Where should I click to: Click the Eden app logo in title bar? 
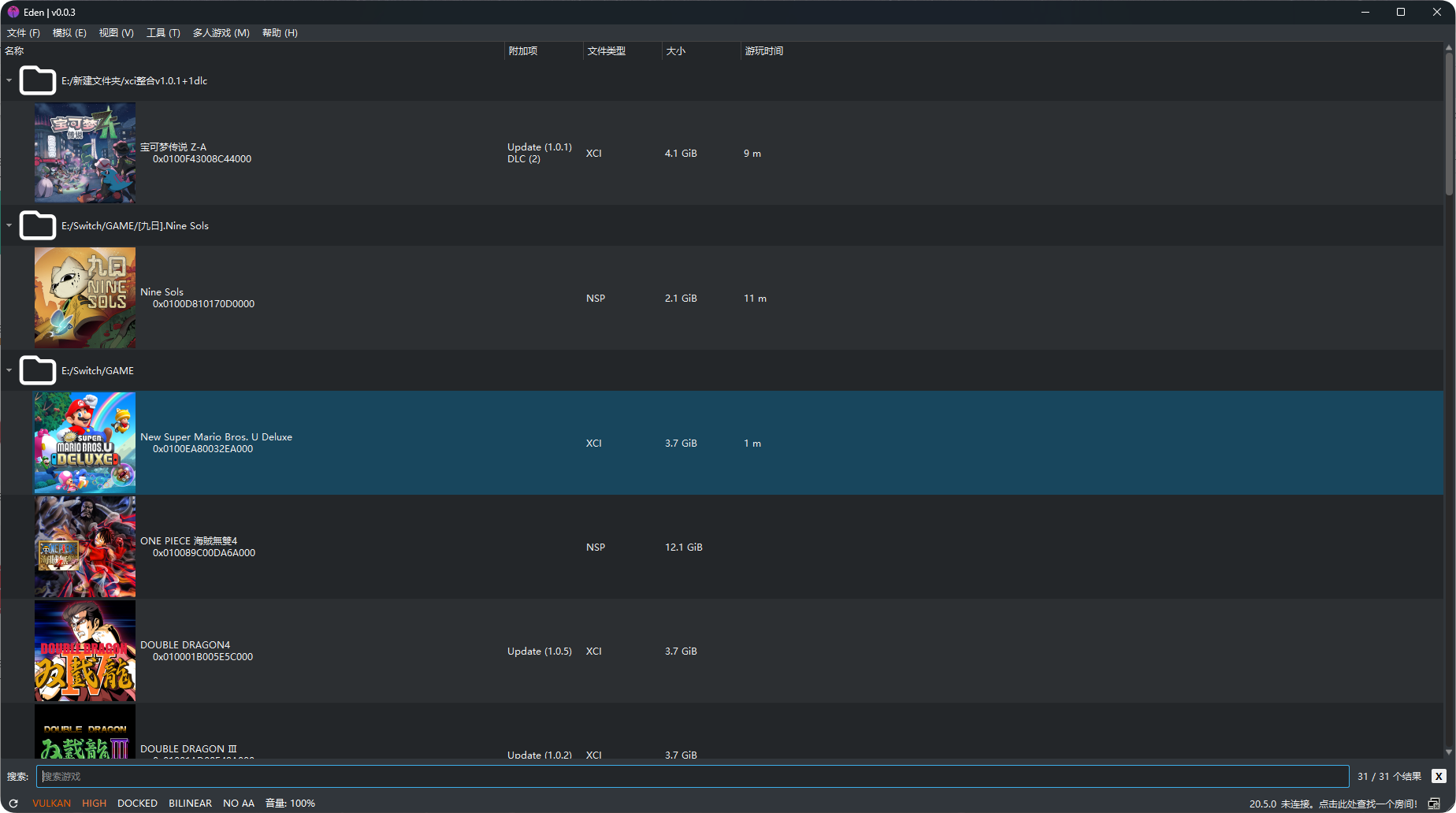(x=13, y=12)
